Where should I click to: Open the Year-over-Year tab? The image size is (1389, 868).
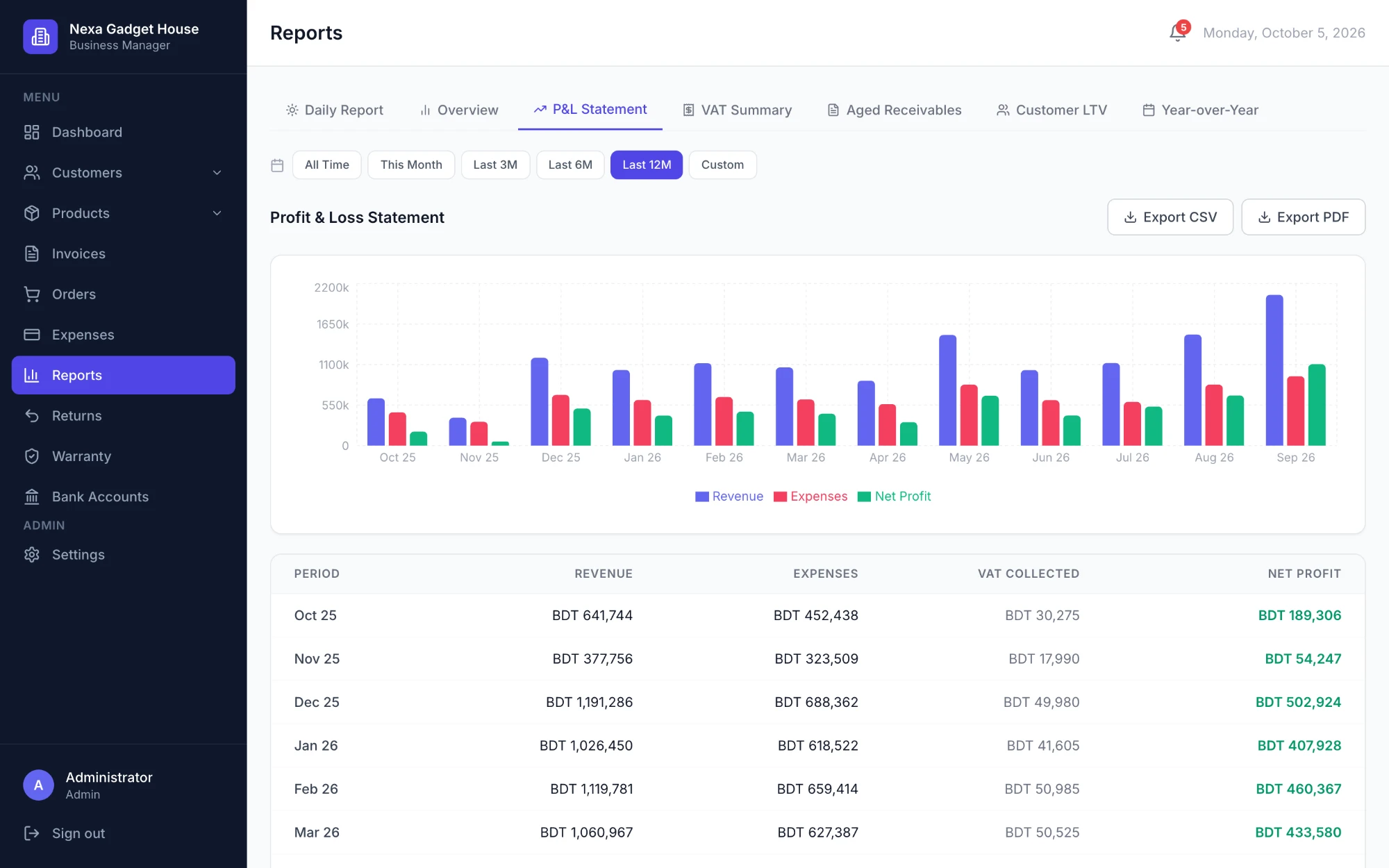[x=1201, y=110]
